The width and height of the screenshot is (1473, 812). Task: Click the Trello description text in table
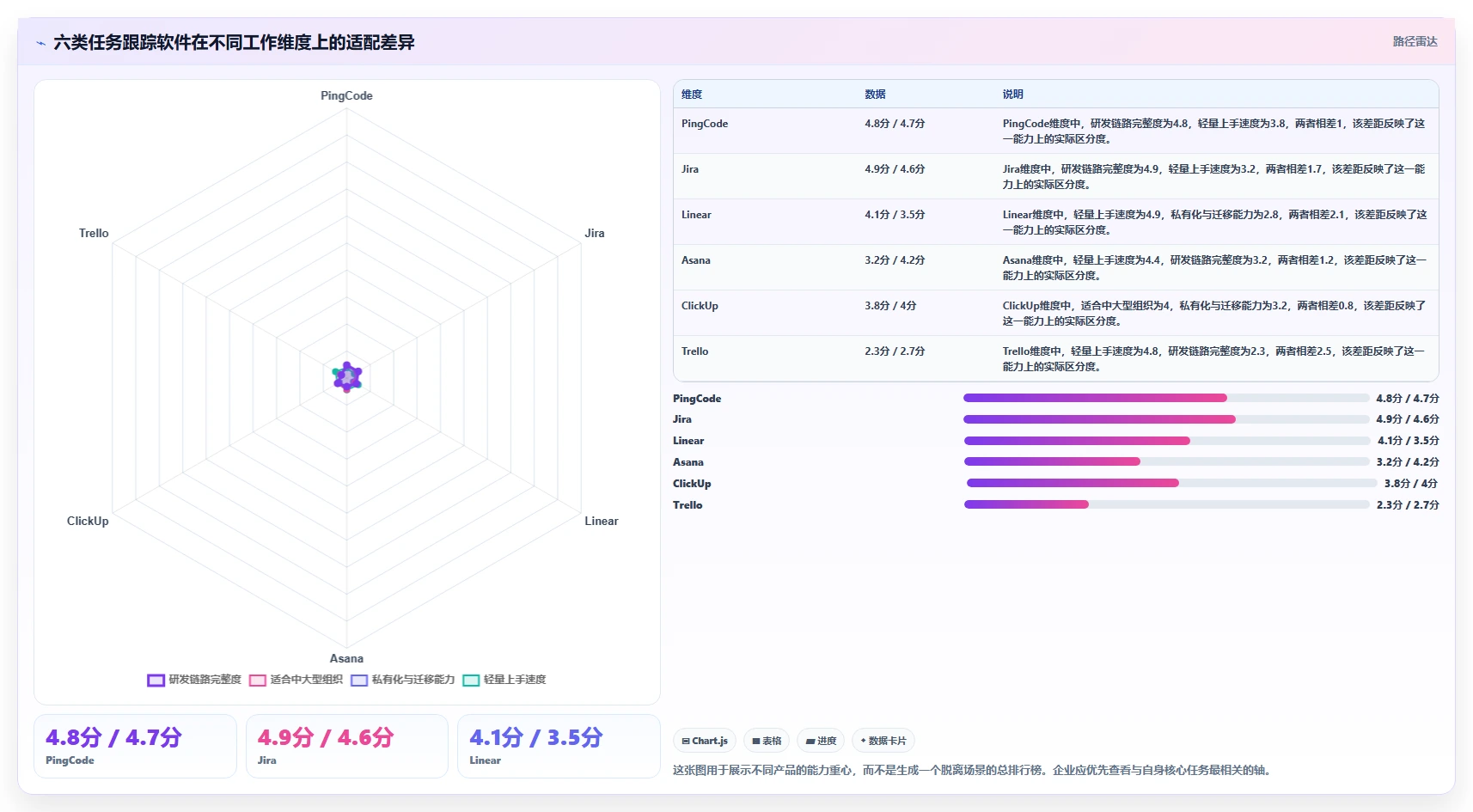1213,358
